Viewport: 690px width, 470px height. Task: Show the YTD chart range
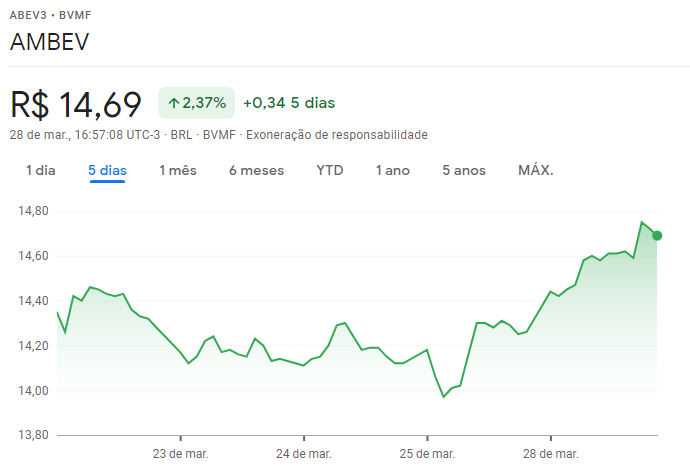(330, 170)
